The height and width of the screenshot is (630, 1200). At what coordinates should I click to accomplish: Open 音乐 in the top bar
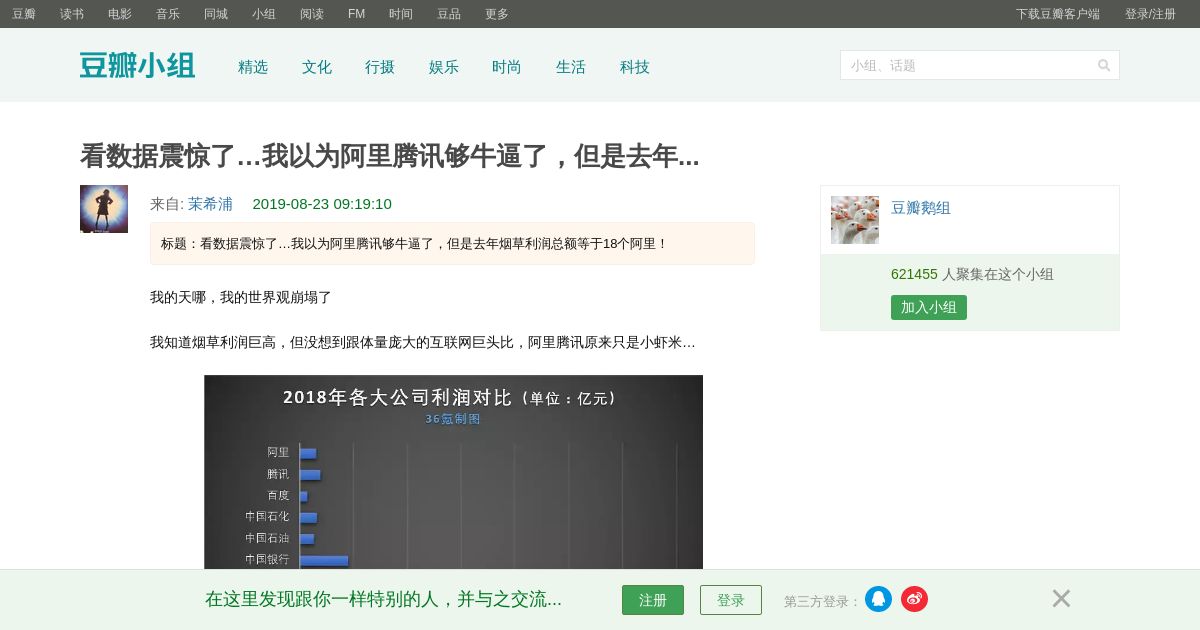point(168,14)
